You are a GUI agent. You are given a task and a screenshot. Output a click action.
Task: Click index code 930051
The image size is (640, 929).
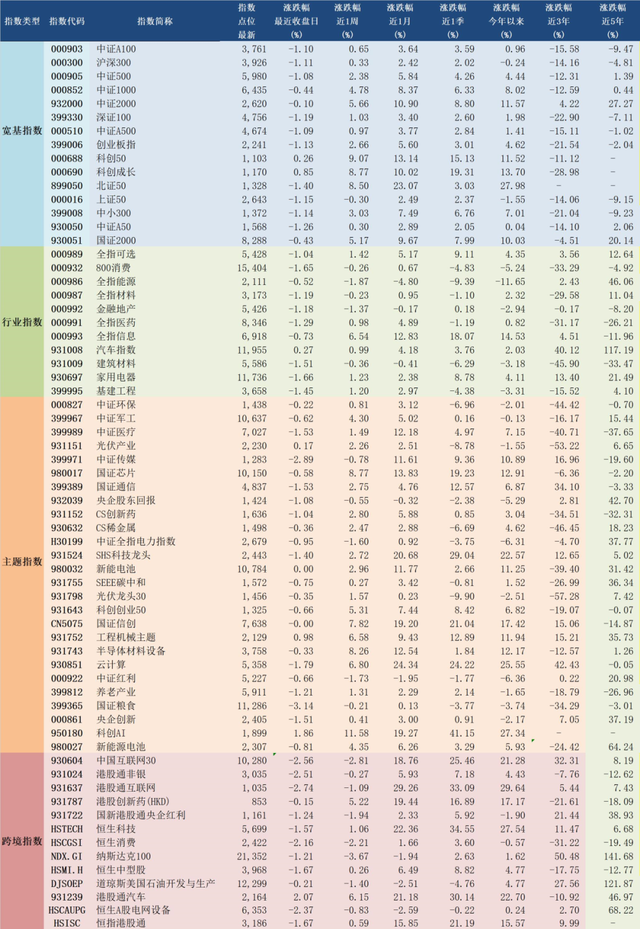point(66,241)
